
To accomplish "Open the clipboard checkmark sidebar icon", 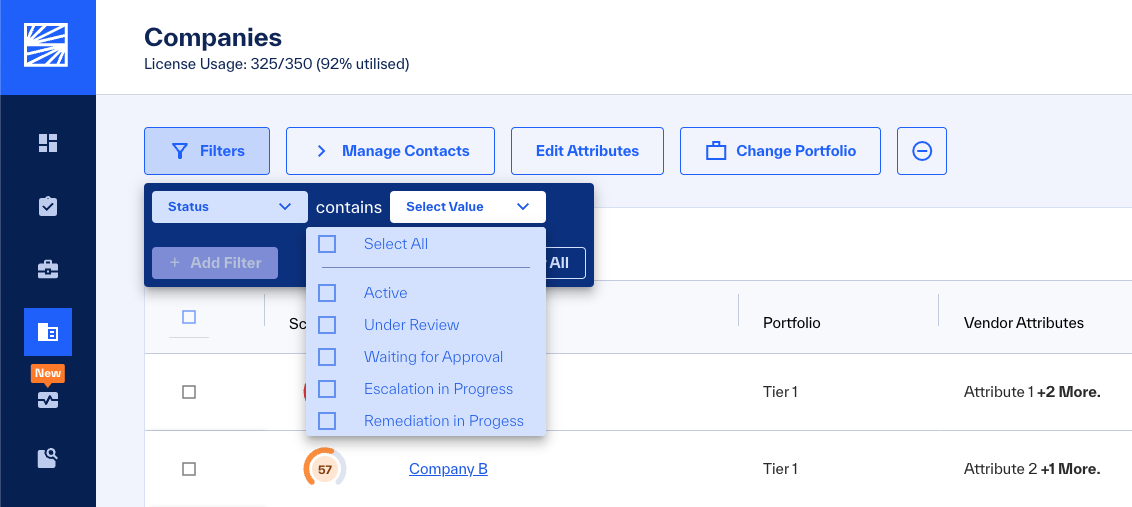I will (48, 207).
